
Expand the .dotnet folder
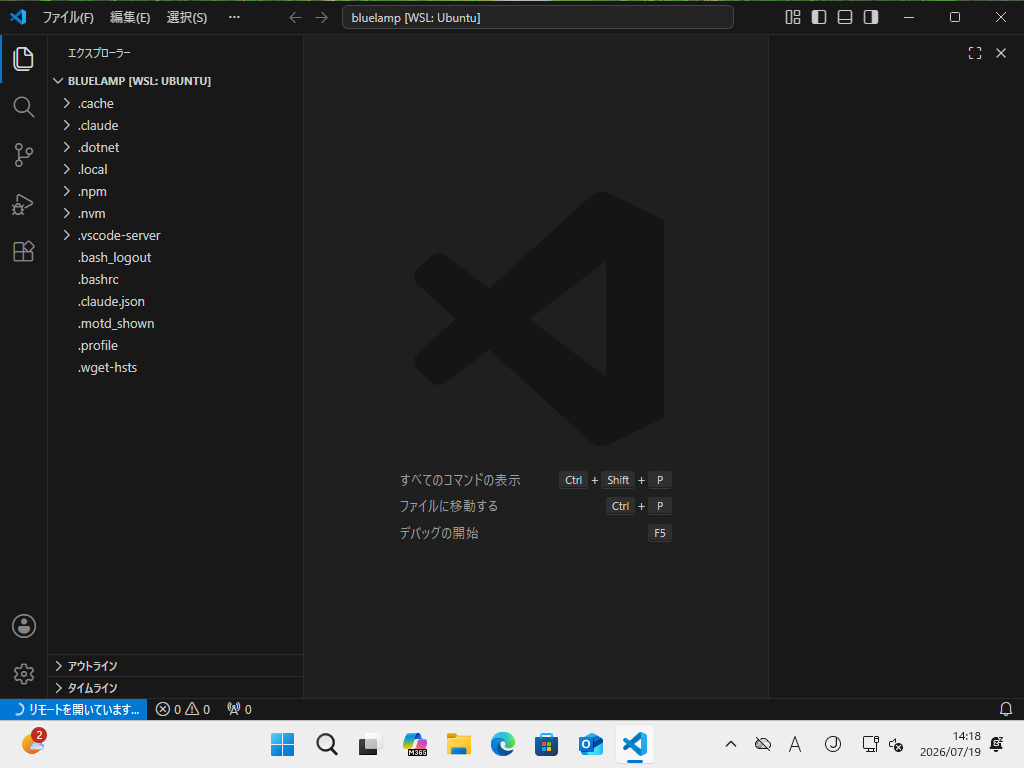(x=175, y=148)
